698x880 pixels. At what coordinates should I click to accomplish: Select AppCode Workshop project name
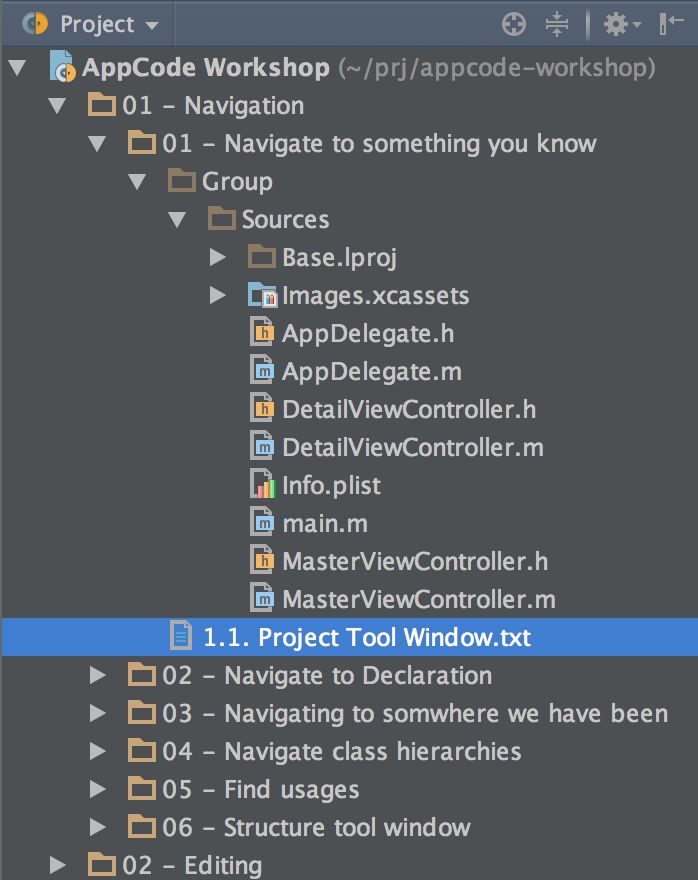tap(206, 68)
